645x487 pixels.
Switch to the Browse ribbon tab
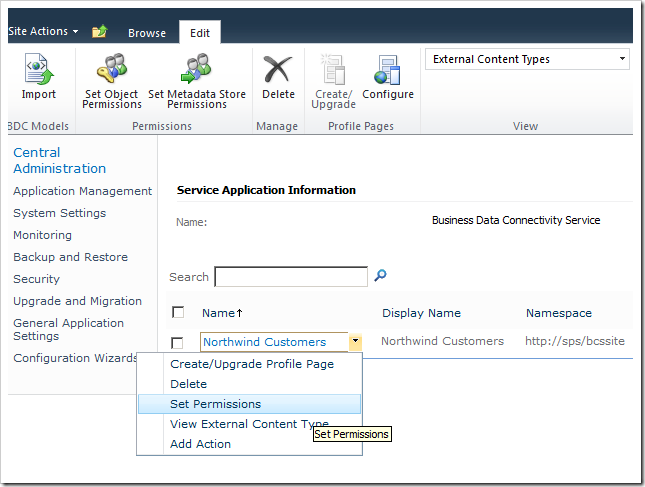[147, 33]
